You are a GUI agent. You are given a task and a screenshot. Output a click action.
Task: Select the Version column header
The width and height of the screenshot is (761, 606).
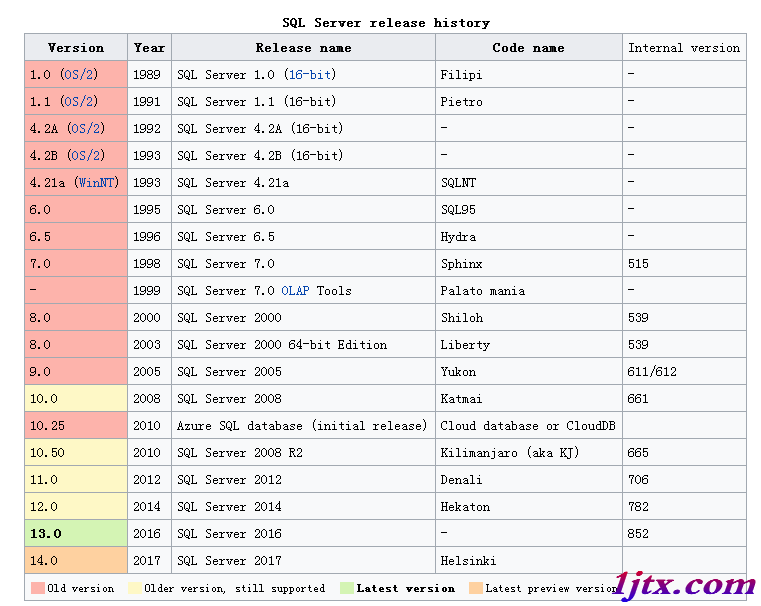click(76, 48)
